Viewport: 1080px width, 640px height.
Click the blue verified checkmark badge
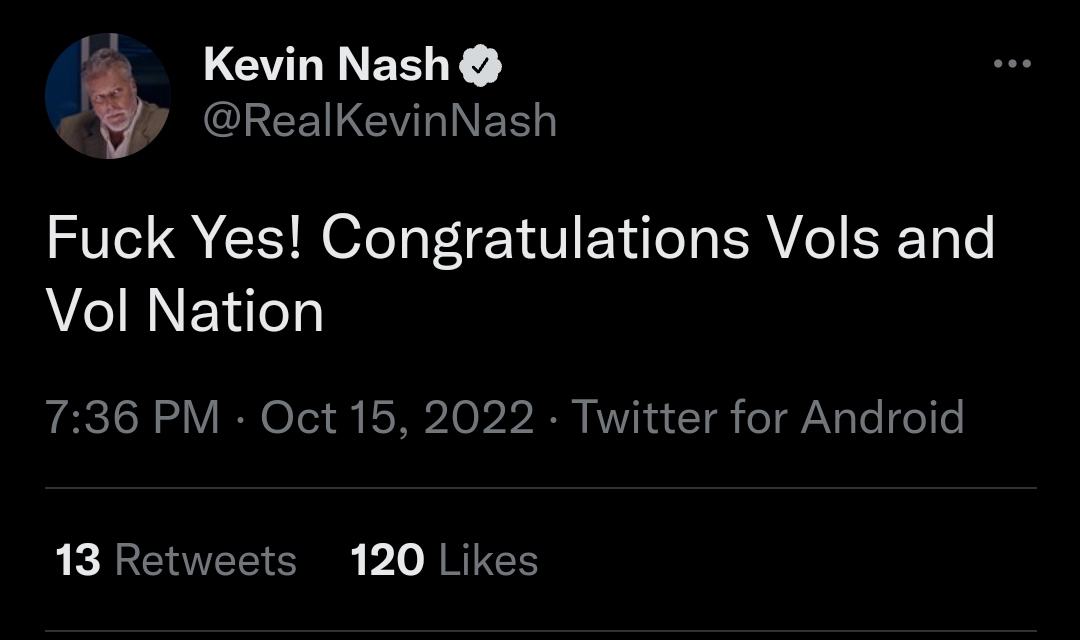point(480,67)
